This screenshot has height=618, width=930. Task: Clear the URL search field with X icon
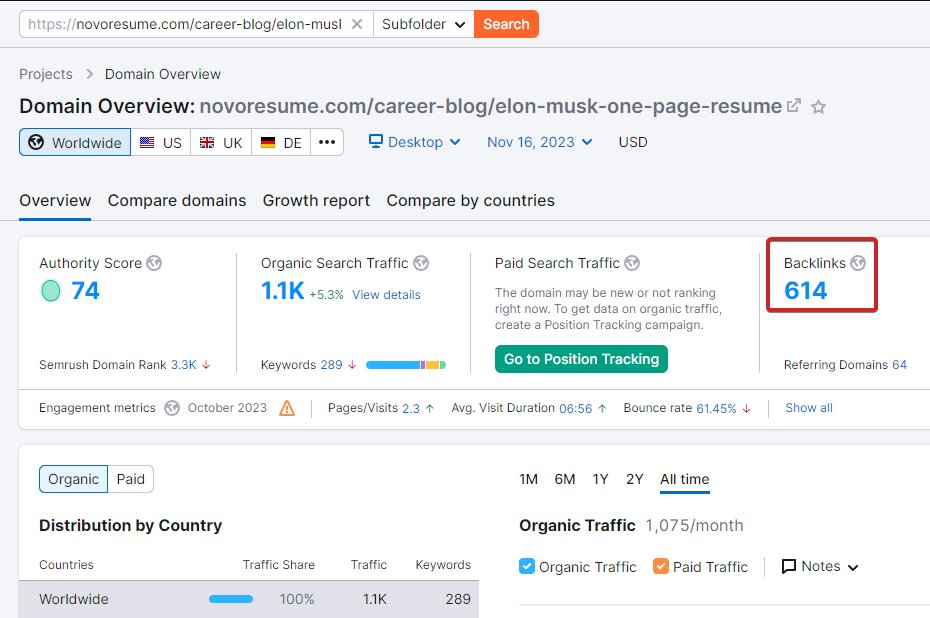pos(356,24)
